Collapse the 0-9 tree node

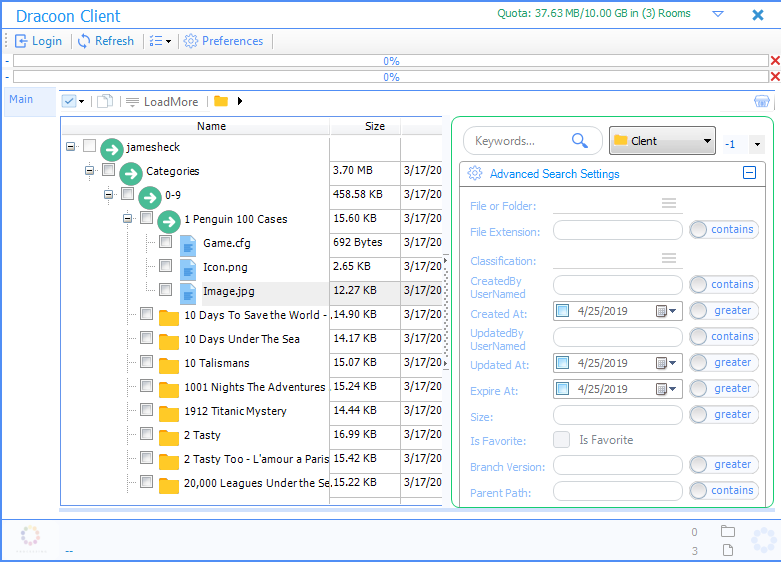(109, 195)
